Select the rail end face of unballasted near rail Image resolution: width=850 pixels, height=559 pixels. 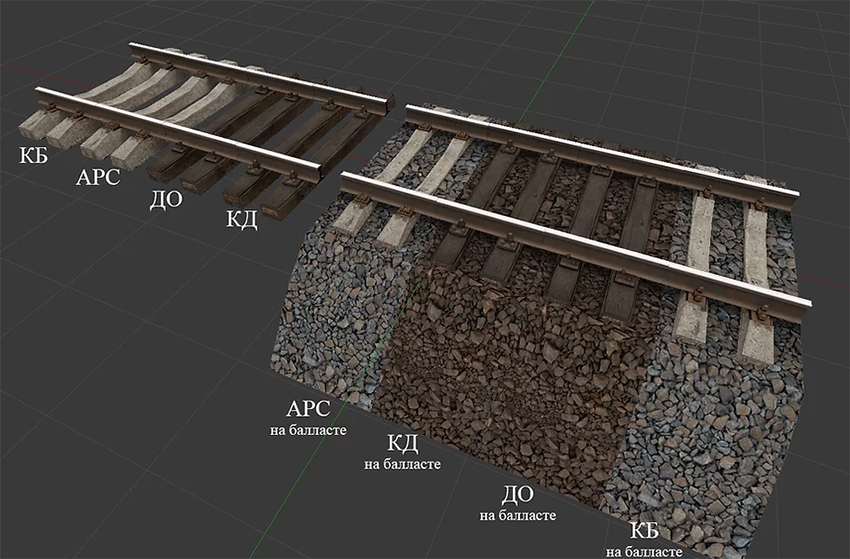pos(319,174)
